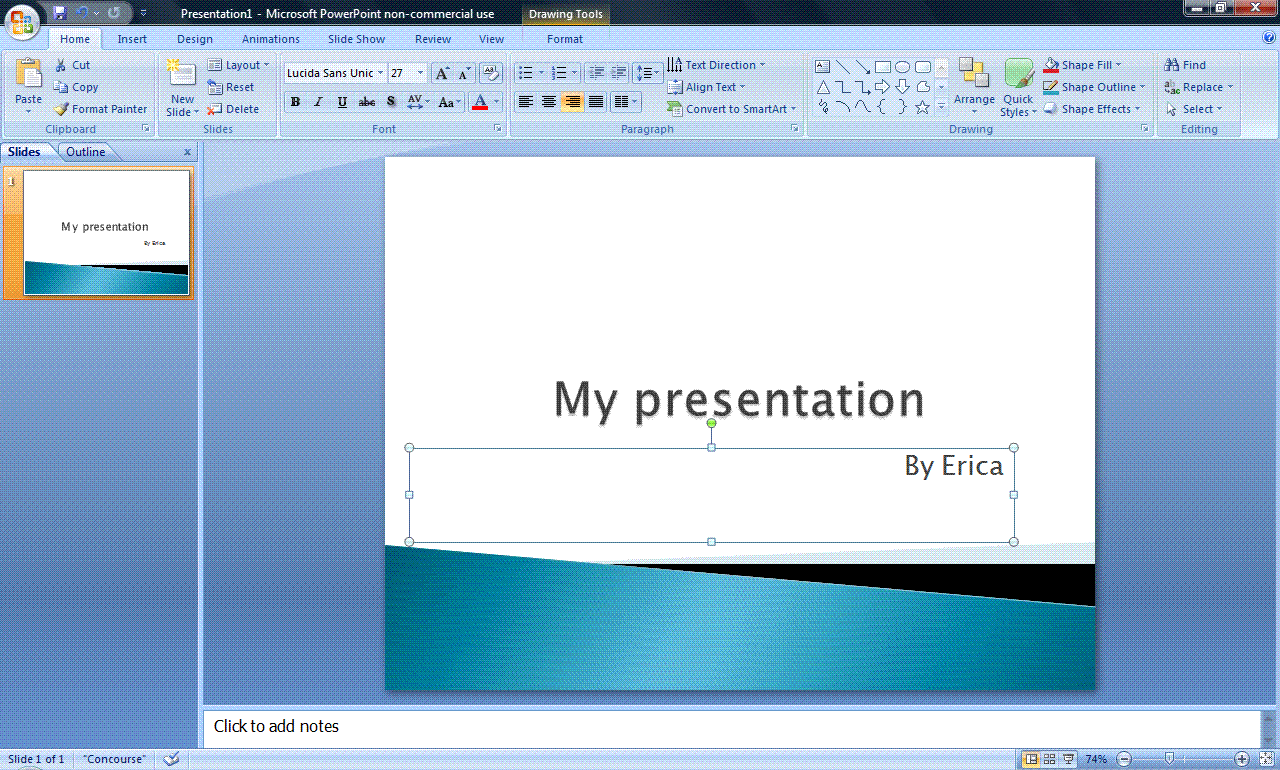Click the Strikethrough formatting icon
Image resolution: width=1280 pixels, height=770 pixels.
pyautogui.click(x=366, y=101)
